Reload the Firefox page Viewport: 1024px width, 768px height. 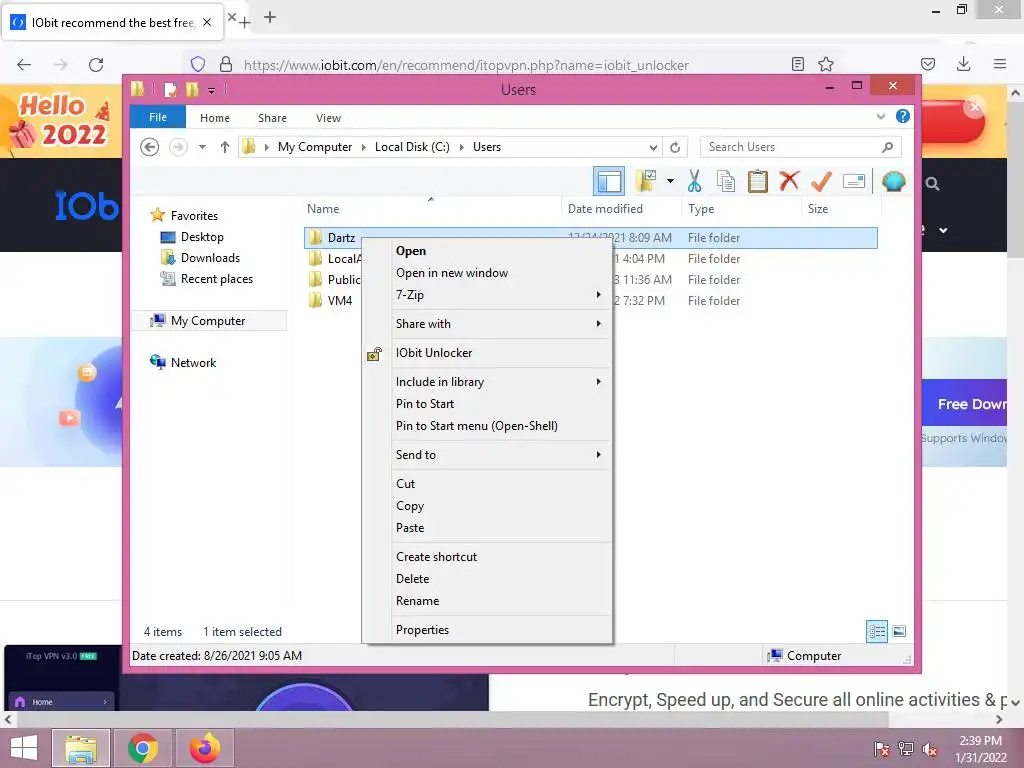coord(96,65)
